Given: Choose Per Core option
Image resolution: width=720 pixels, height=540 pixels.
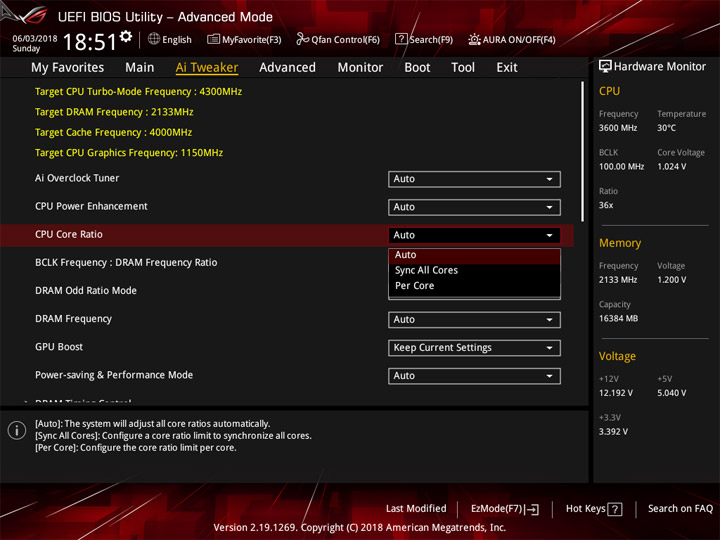Looking at the screenshot, I should click(474, 286).
